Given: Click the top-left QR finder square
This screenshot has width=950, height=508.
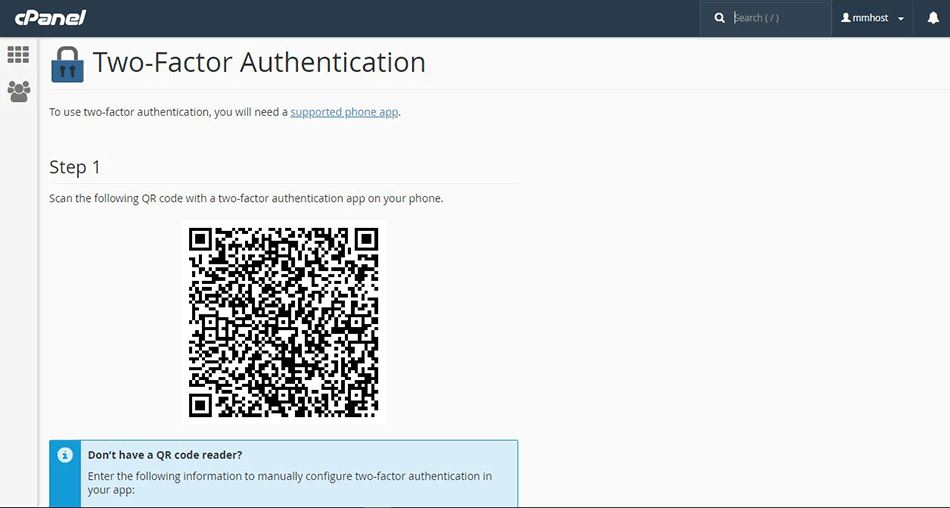Looking at the screenshot, I should pos(201,240).
